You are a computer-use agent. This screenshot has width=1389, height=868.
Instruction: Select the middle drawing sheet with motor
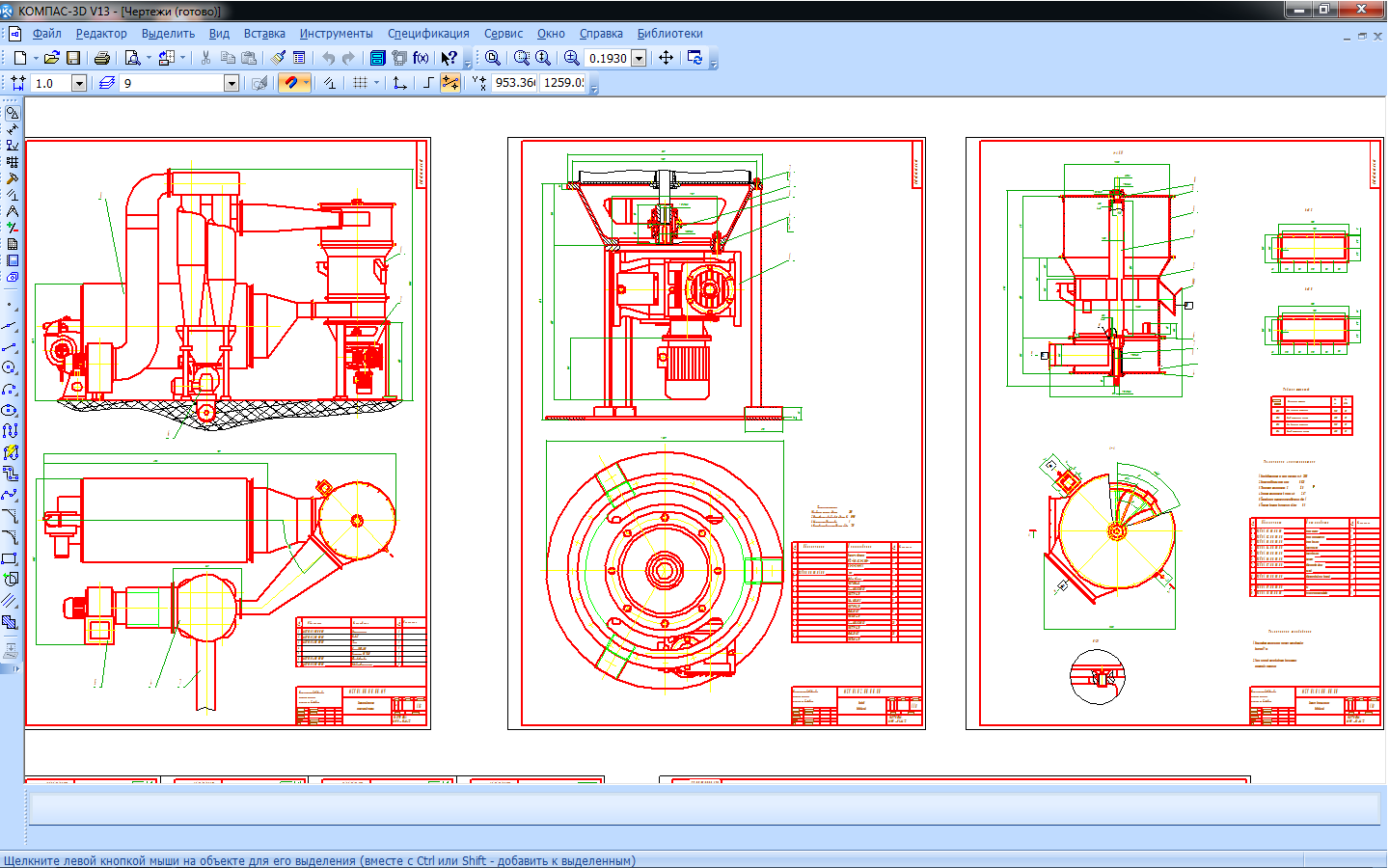click(x=717, y=433)
